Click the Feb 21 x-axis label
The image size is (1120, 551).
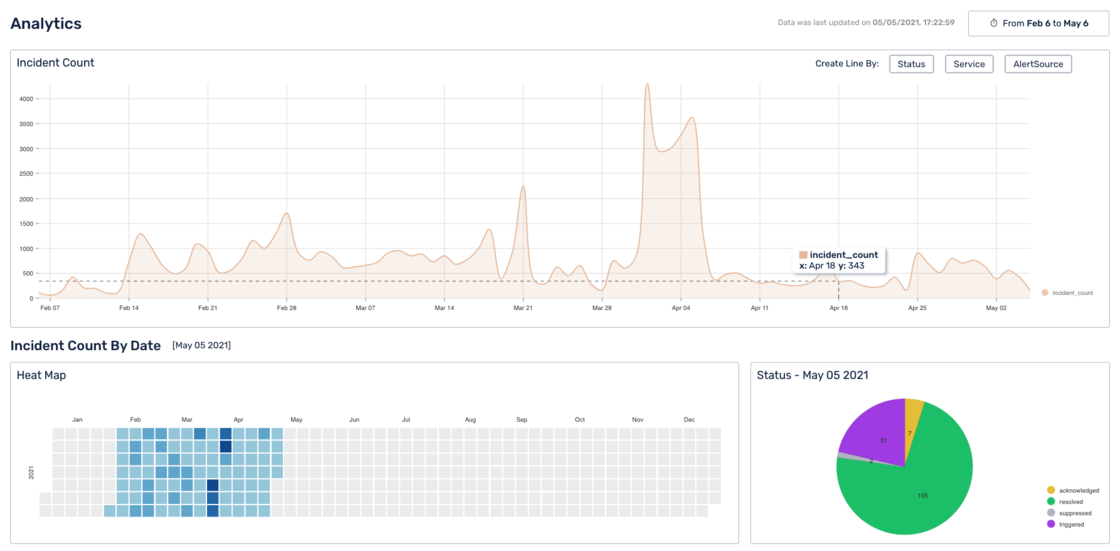pos(208,308)
